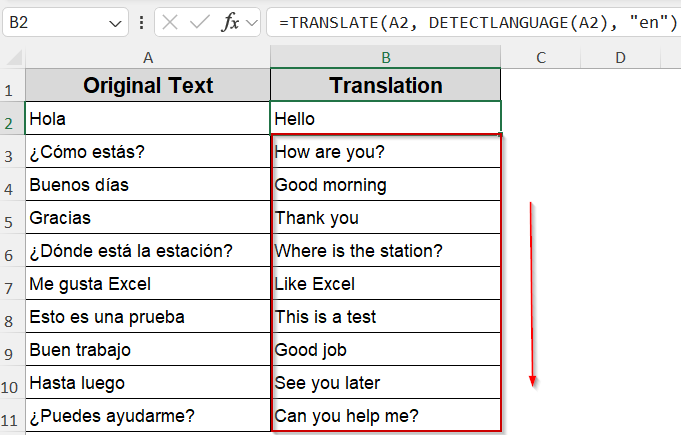Click the three-dot handle beside Name Box
The height and width of the screenshot is (435, 681).
click(142, 23)
